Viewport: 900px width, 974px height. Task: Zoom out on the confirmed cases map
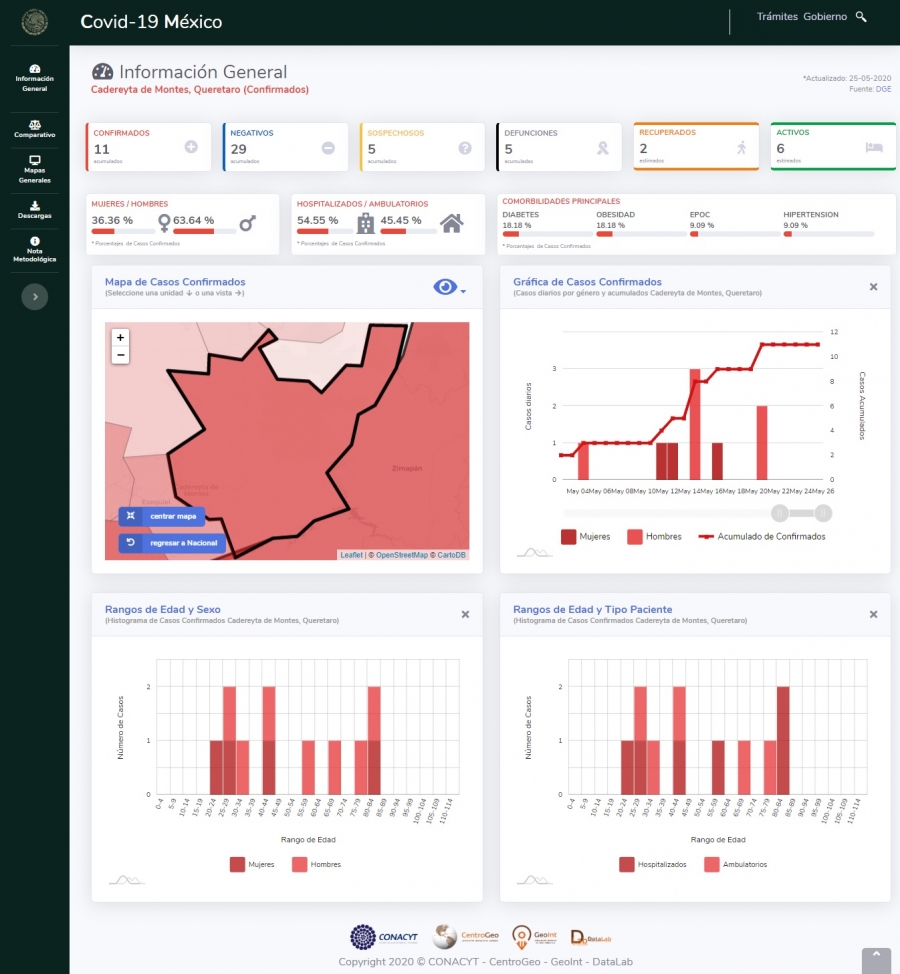pyautogui.click(x=121, y=355)
